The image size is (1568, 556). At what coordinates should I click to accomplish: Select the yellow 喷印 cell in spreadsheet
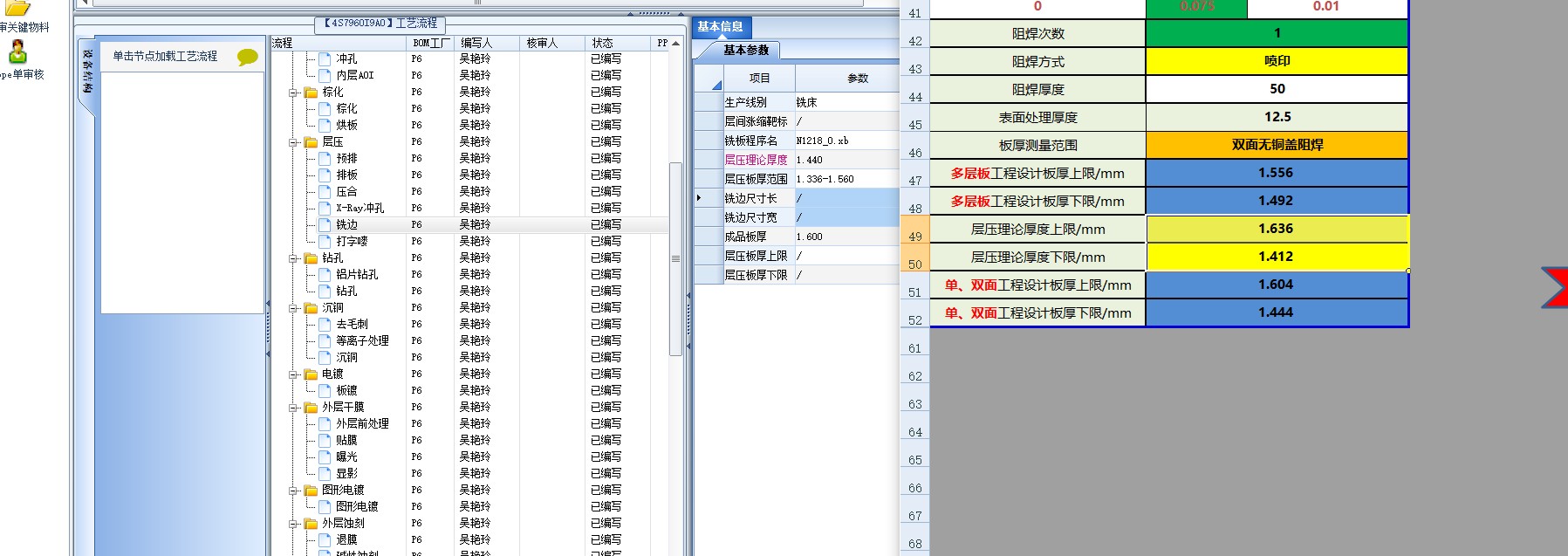tap(1277, 61)
